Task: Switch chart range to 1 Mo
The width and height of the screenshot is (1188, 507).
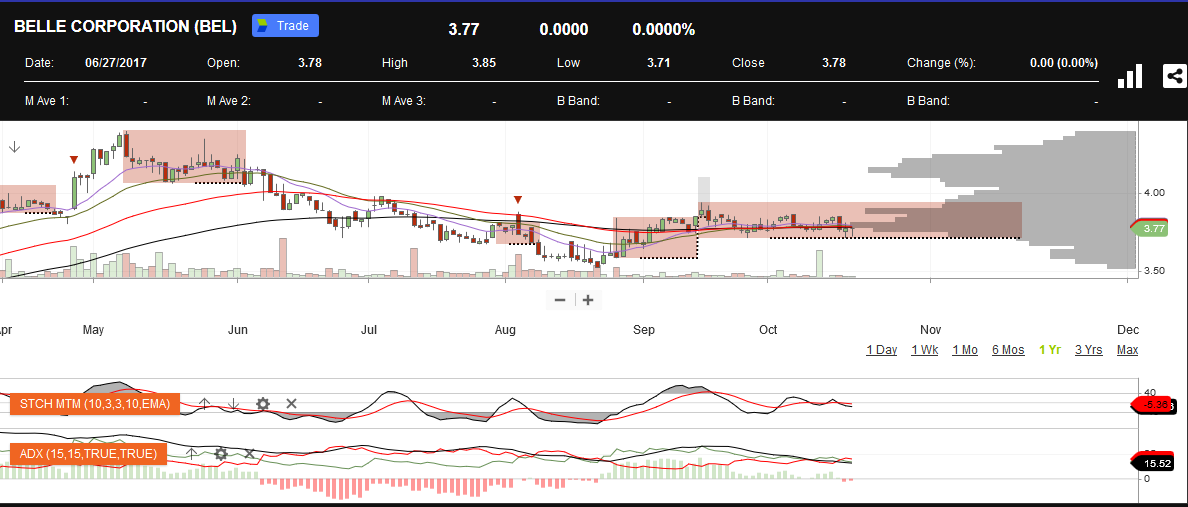Action: point(965,349)
